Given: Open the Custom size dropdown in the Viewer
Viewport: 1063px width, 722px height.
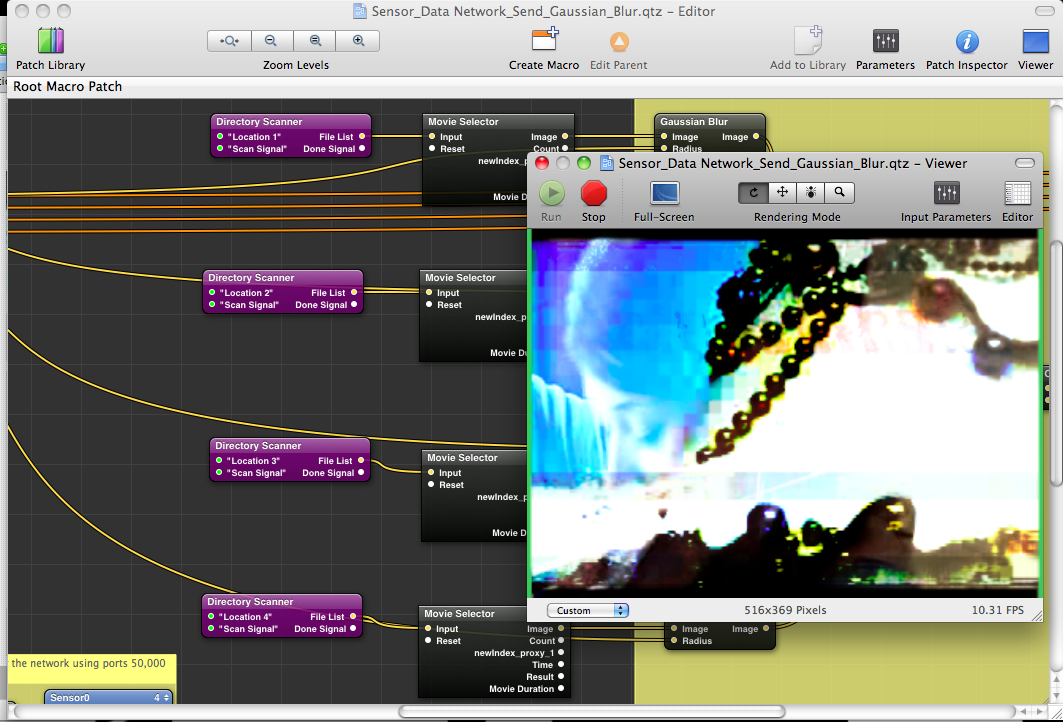Looking at the screenshot, I should (588, 610).
